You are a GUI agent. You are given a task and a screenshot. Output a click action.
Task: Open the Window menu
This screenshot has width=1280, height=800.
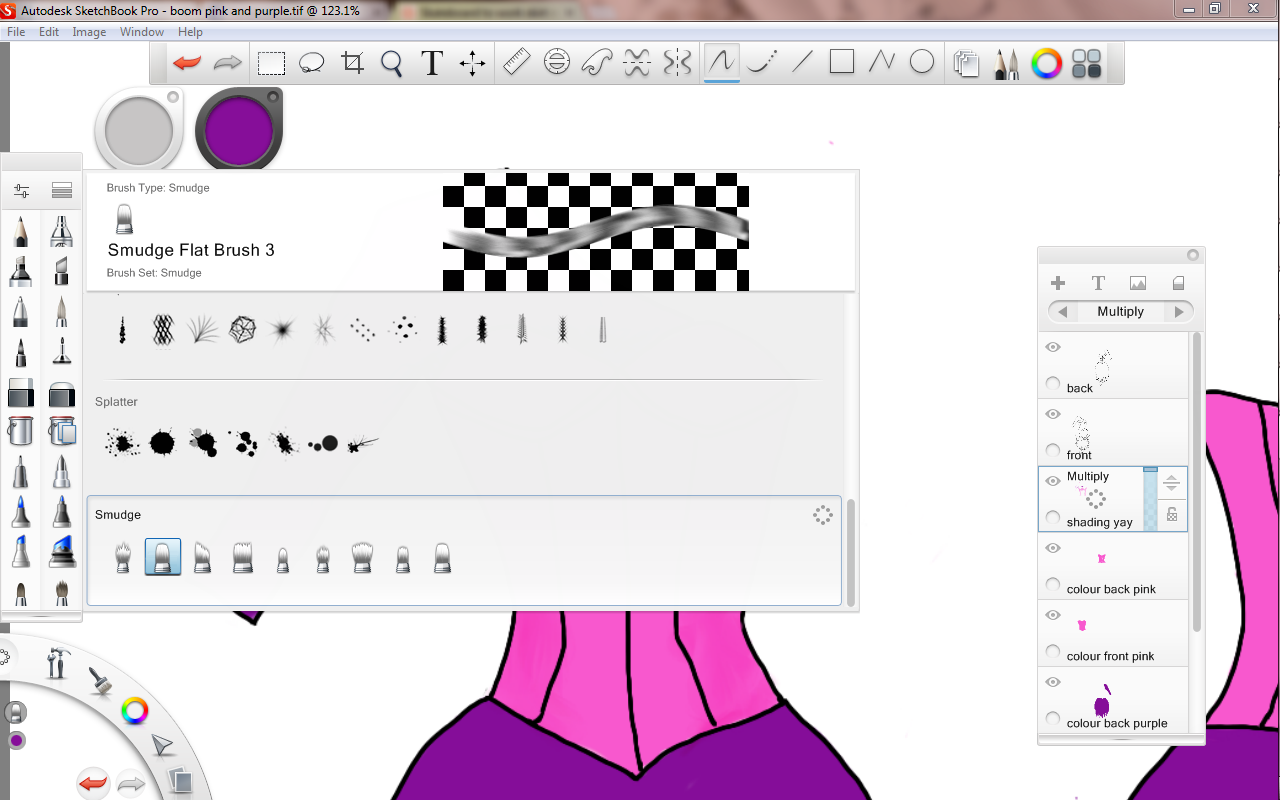(142, 32)
